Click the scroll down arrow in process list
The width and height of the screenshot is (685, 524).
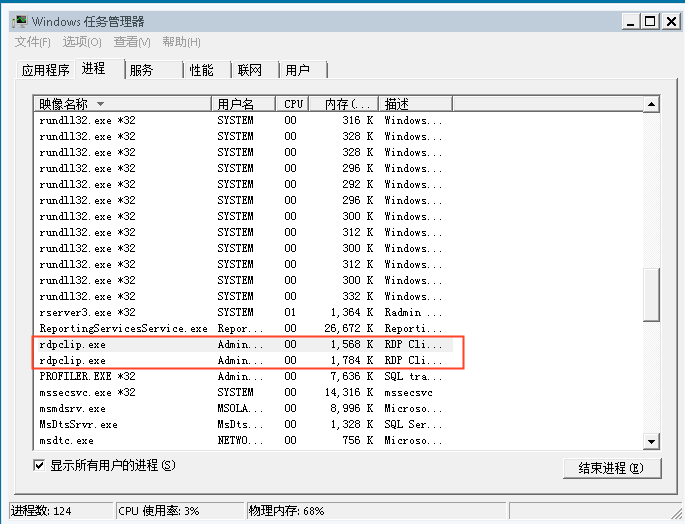(651, 441)
